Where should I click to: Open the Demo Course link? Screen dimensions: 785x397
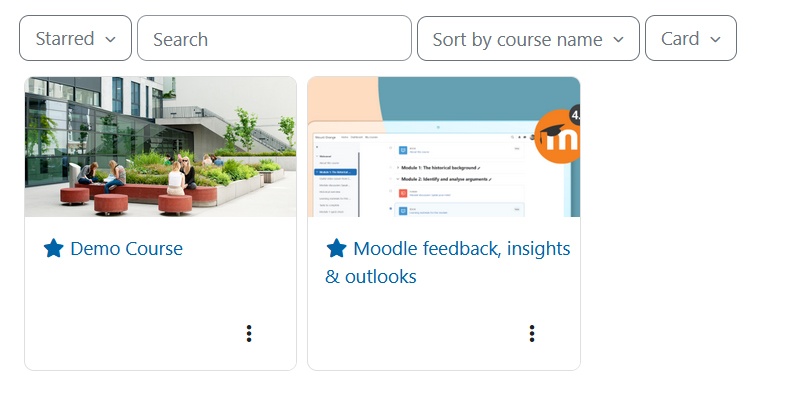[x=126, y=248]
